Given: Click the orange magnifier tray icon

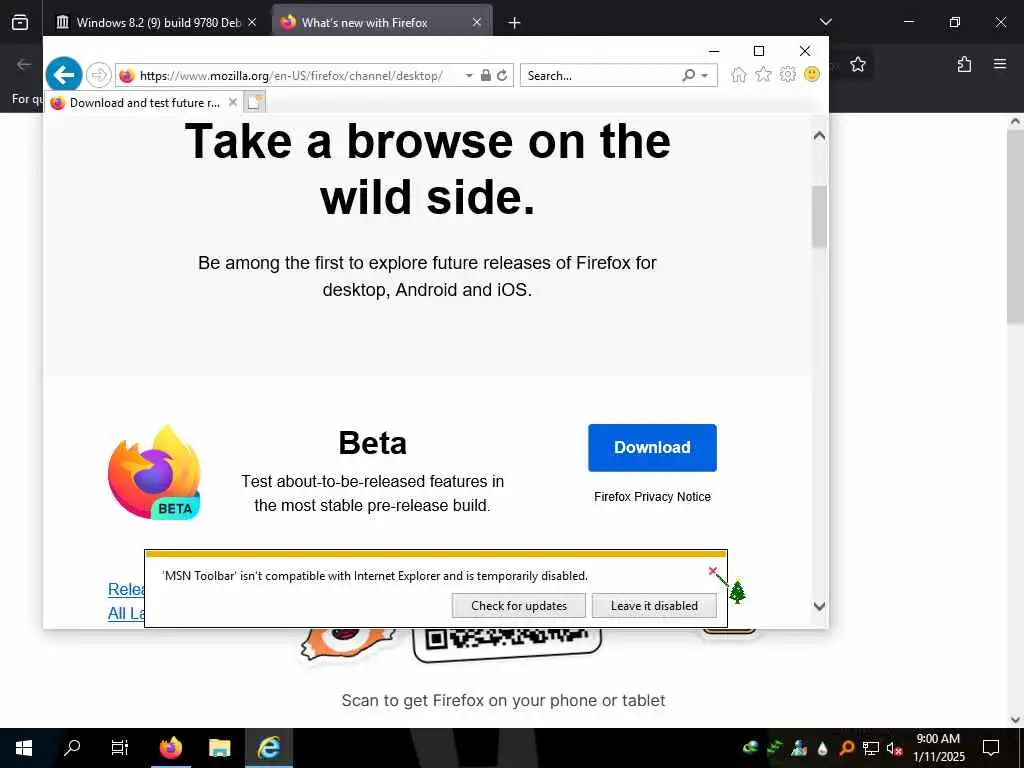Looking at the screenshot, I should click(846, 748).
